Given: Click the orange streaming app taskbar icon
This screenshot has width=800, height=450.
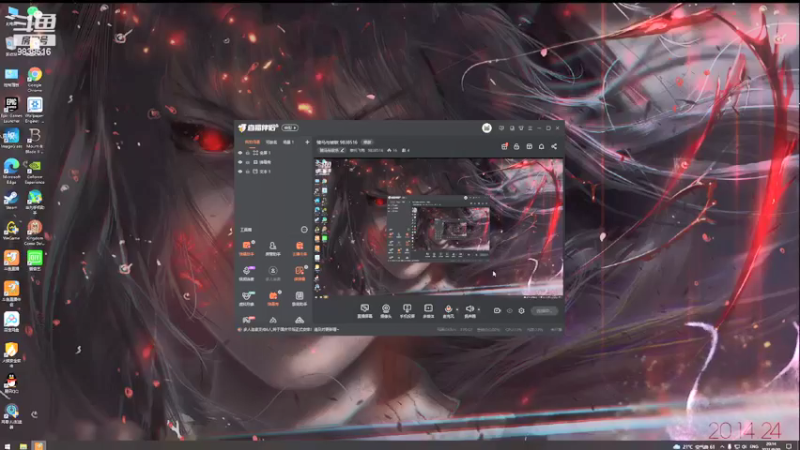Looking at the screenshot, I should [39, 446].
